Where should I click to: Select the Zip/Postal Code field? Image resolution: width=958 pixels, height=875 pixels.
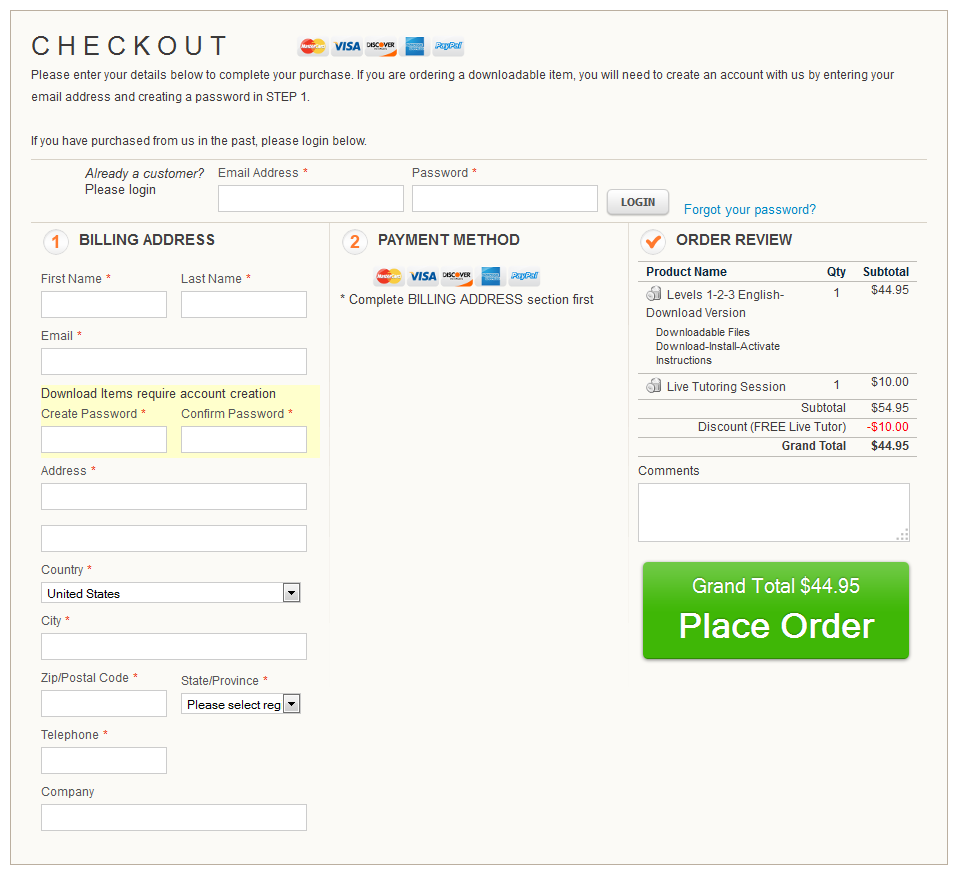coord(104,703)
